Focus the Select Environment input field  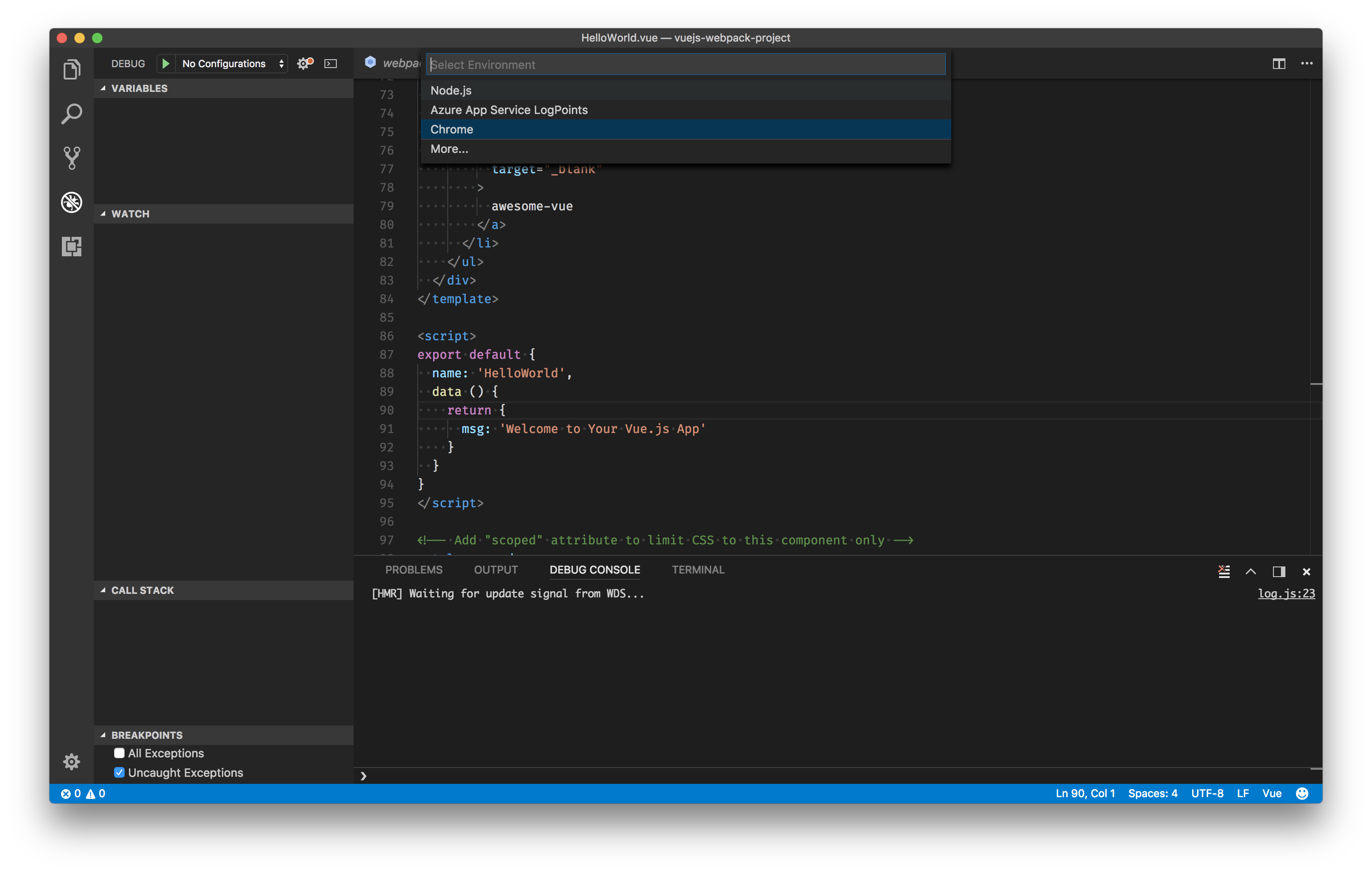(x=686, y=64)
